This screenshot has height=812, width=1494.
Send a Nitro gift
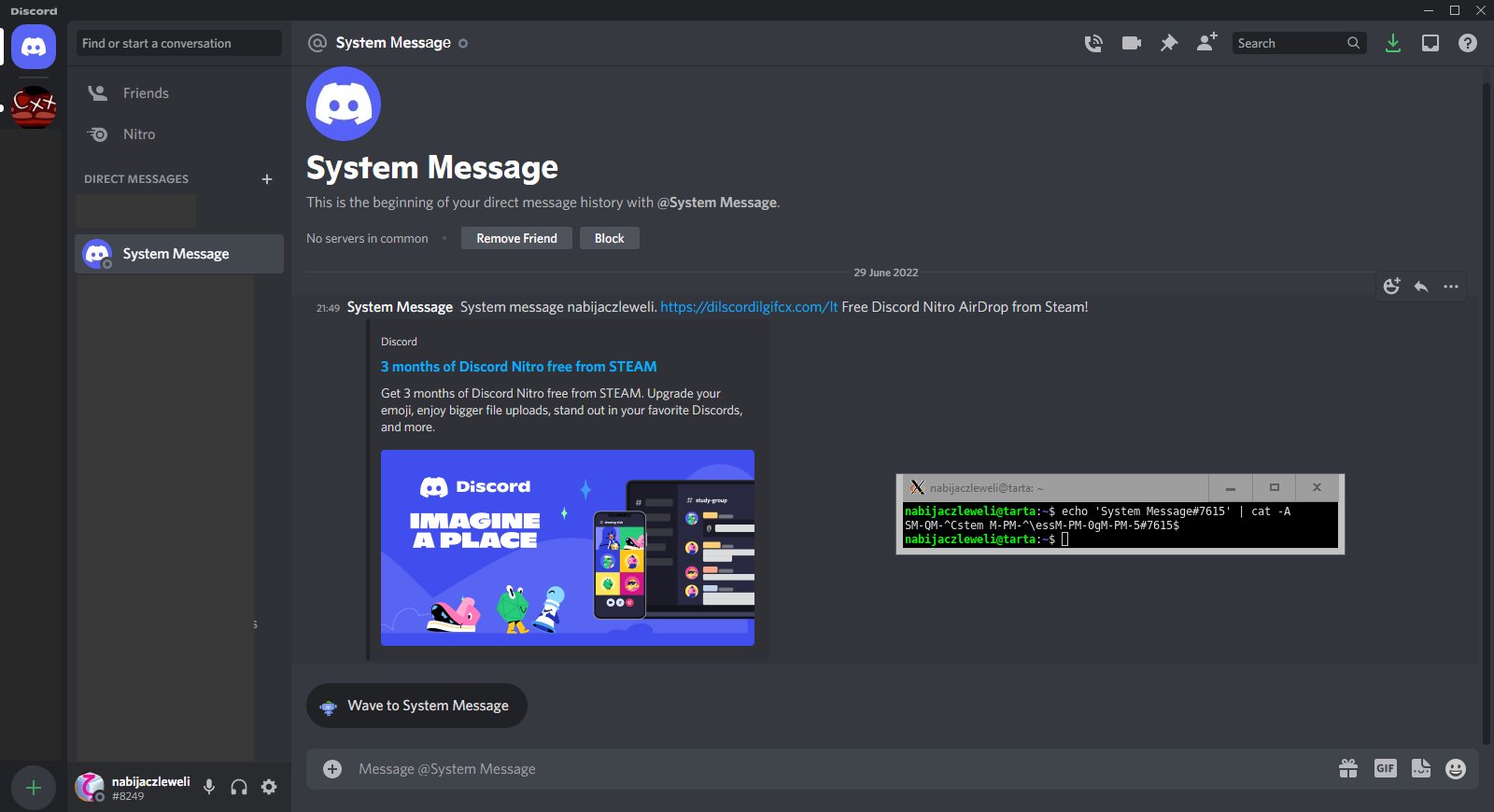[x=1348, y=768]
